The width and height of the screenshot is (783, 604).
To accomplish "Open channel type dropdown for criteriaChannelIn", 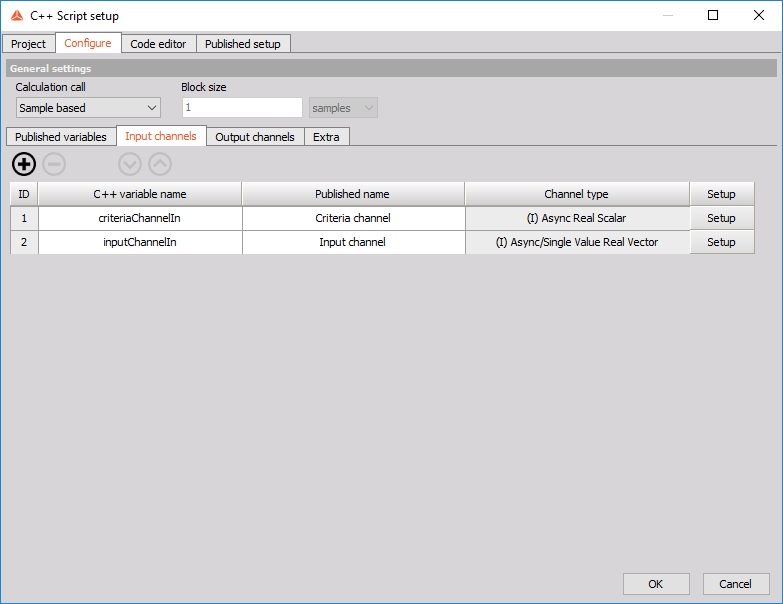I will pyautogui.click(x=577, y=218).
